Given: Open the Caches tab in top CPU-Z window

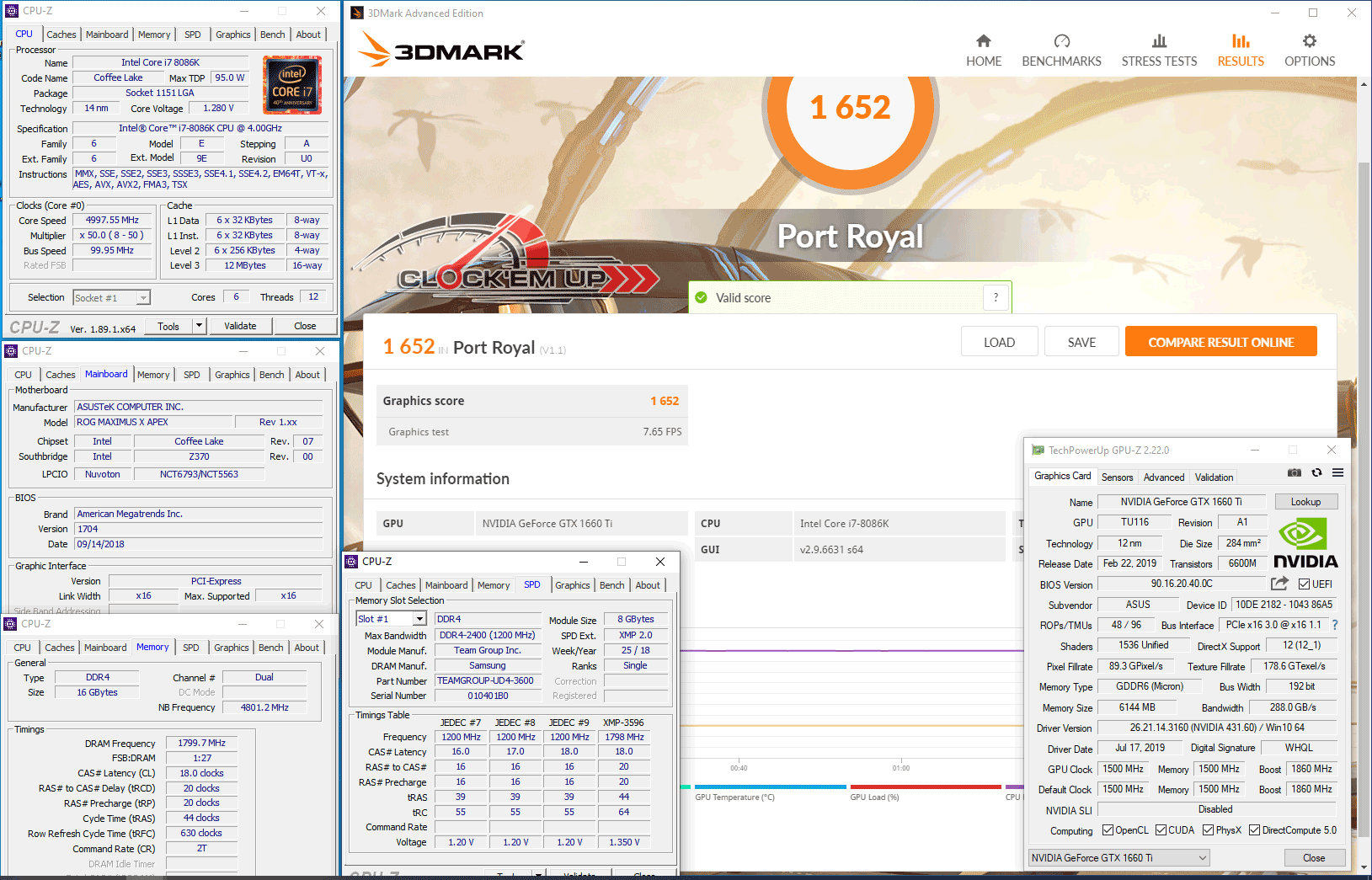Looking at the screenshot, I should click(x=61, y=35).
